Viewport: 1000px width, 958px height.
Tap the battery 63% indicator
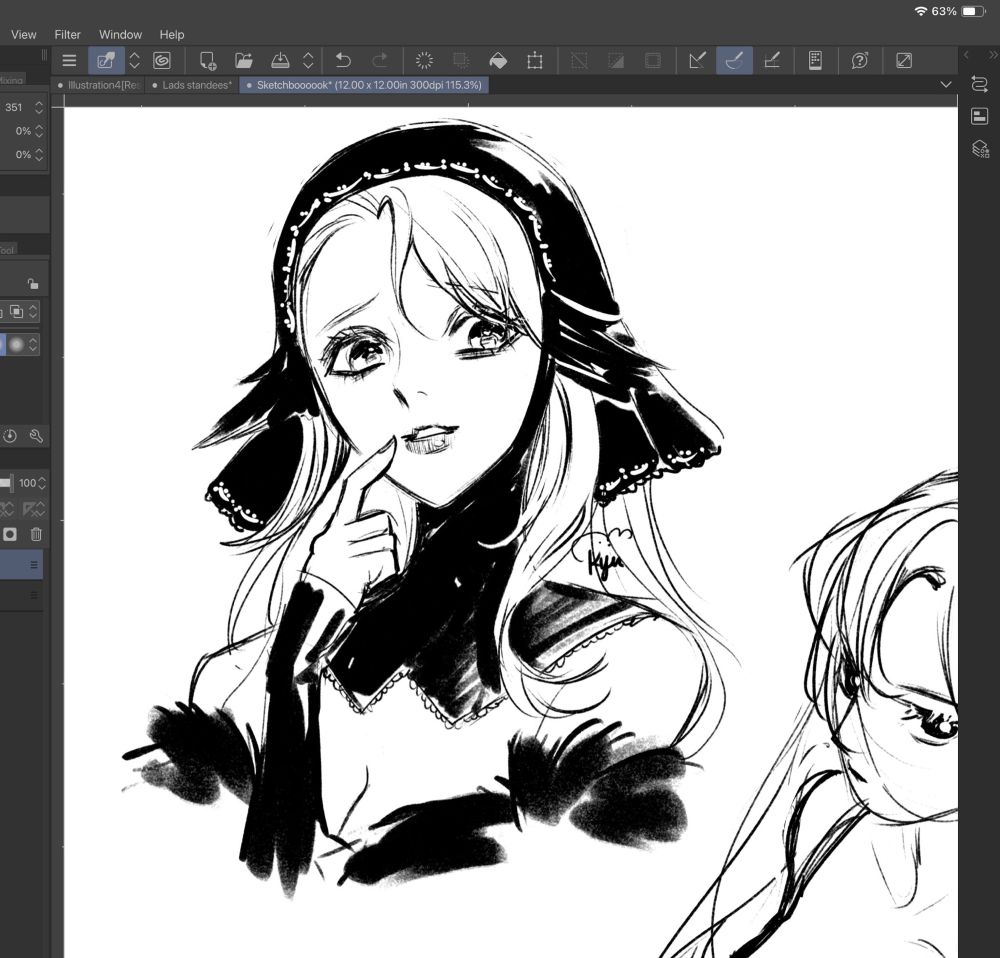coord(958,11)
